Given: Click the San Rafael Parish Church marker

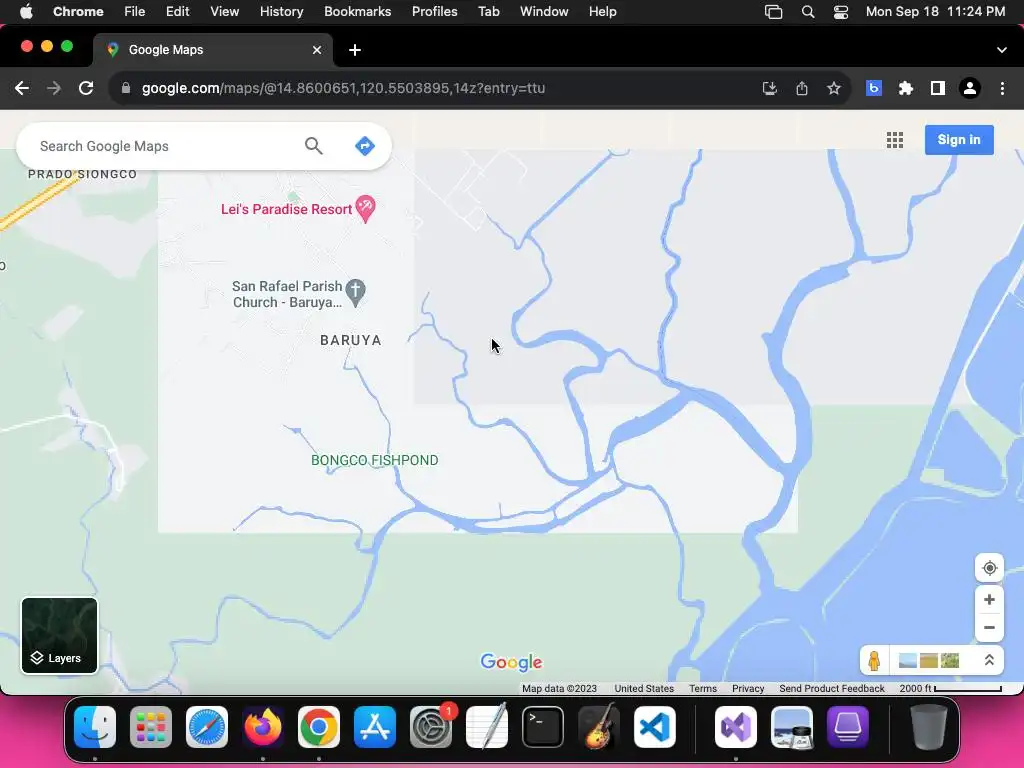Looking at the screenshot, I should coord(355,293).
